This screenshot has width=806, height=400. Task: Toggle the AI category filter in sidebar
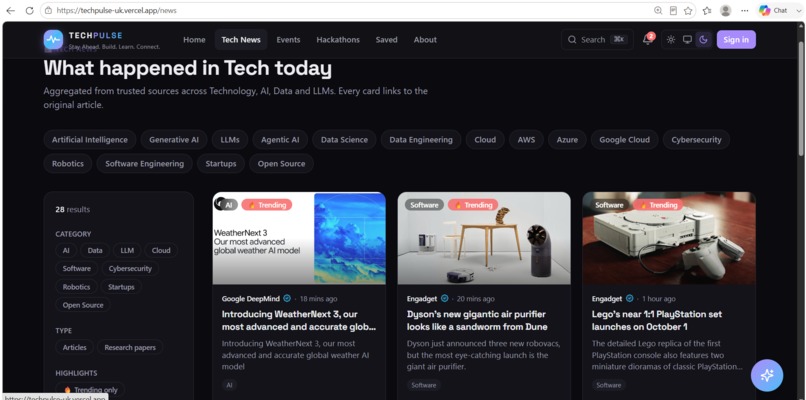66,250
